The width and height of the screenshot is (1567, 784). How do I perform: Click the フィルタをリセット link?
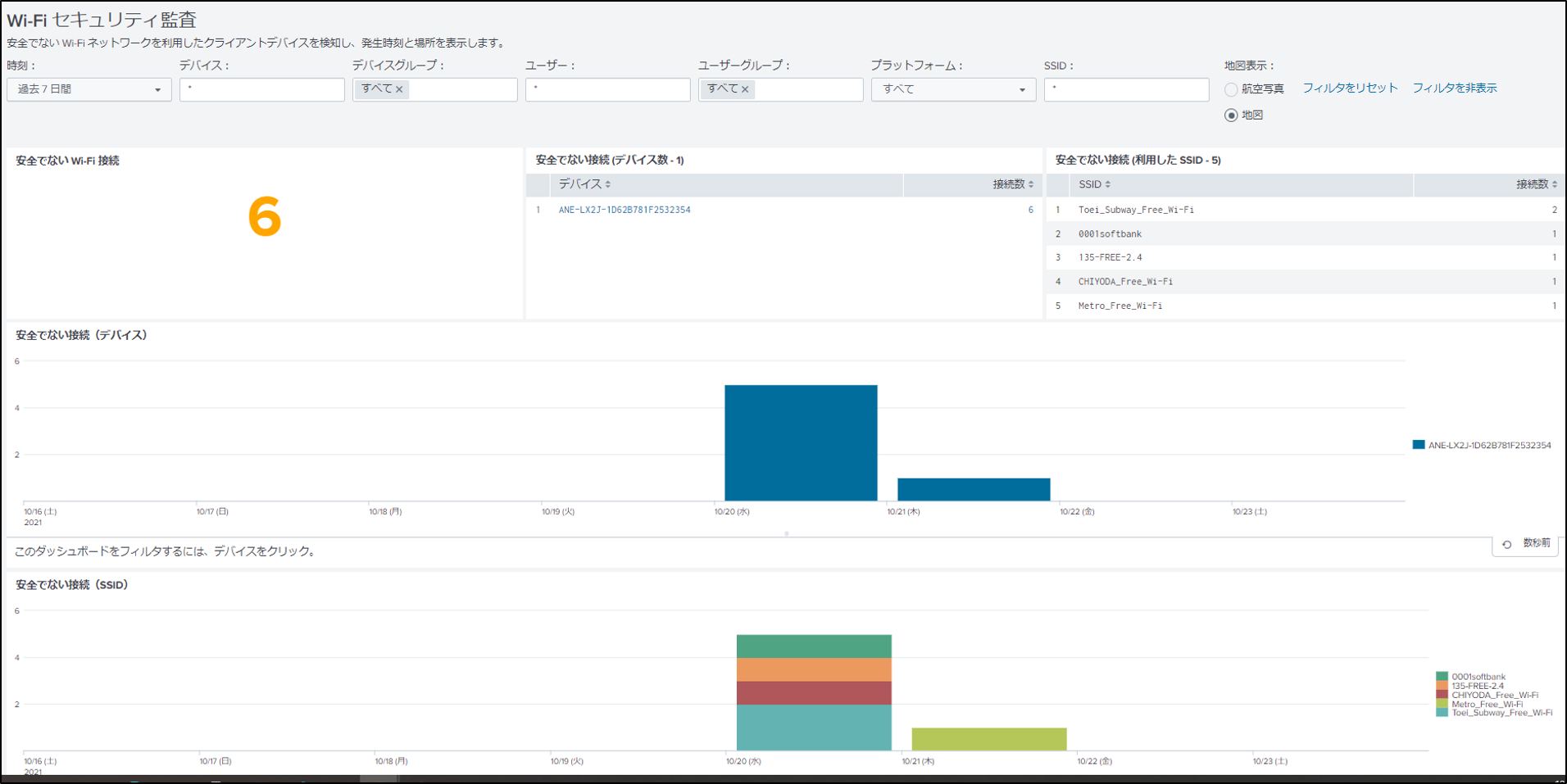1349,88
